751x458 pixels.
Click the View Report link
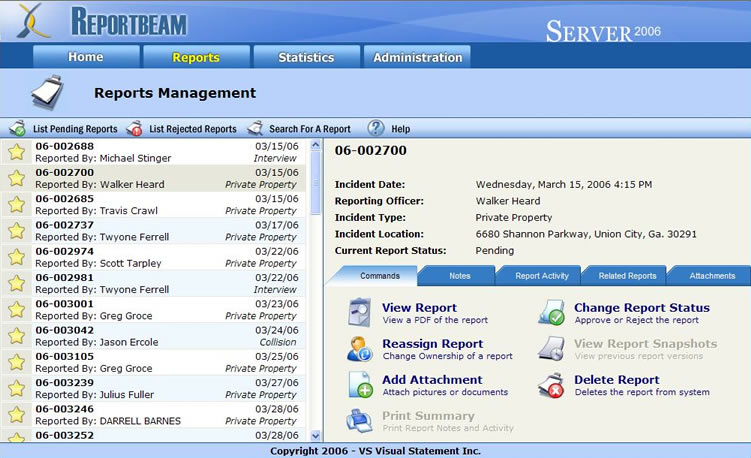point(419,308)
